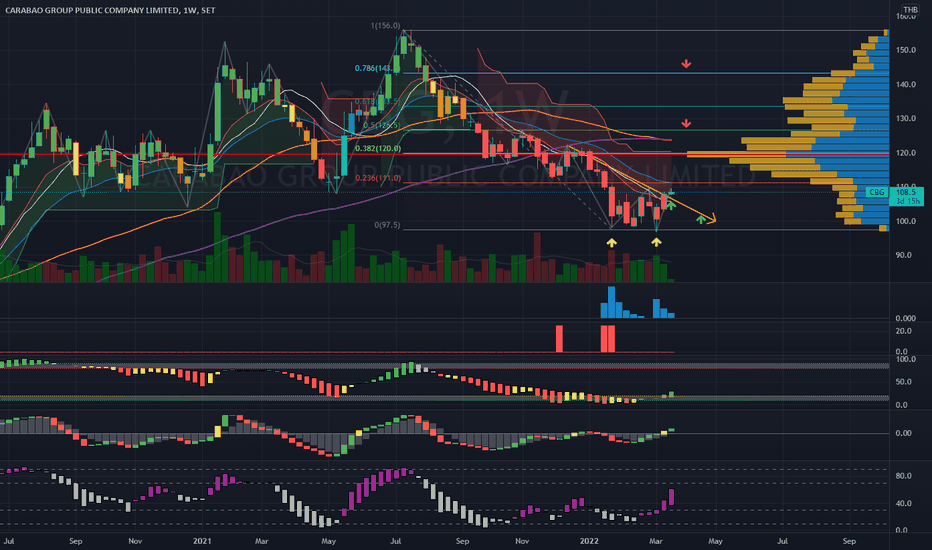Click the 120.0 price axis label
This screenshot has height=550, width=932.
pos(906,153)
